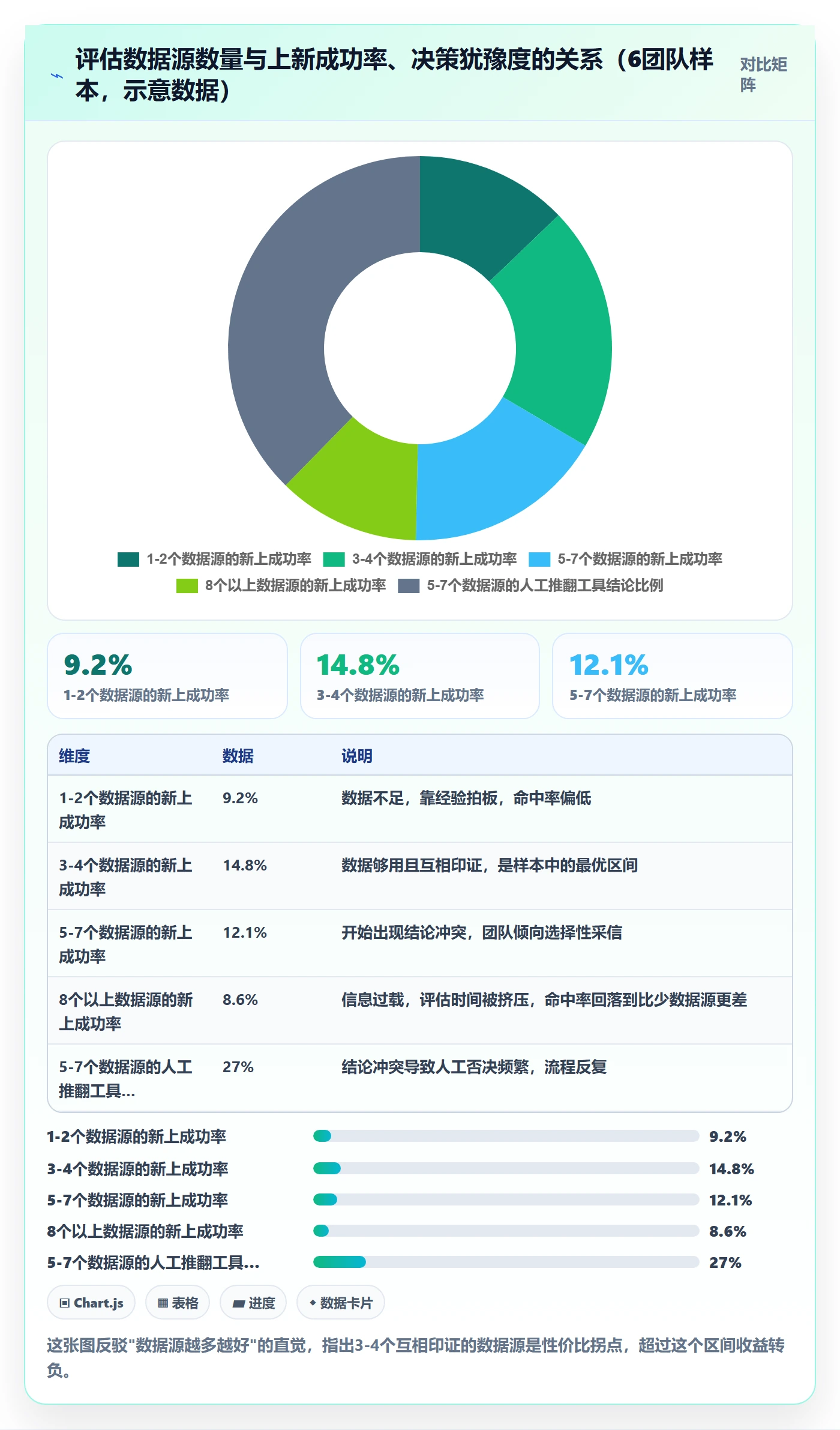Click the progress bar for 1-2个数据源的新上成功率

click(506, 1136)
